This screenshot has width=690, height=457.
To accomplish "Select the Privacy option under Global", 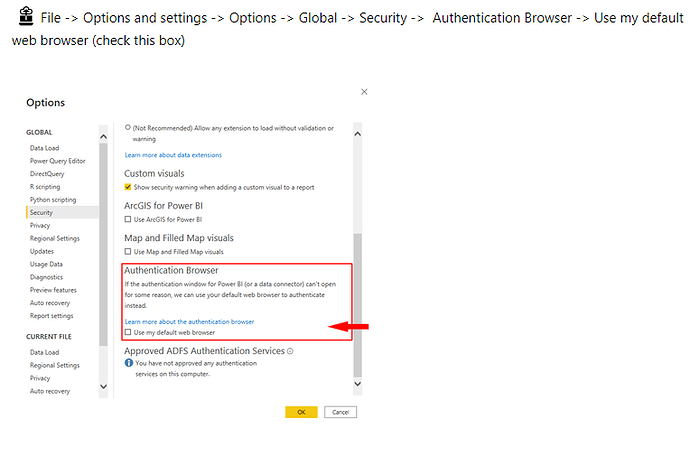I will (x=40, y=226).
